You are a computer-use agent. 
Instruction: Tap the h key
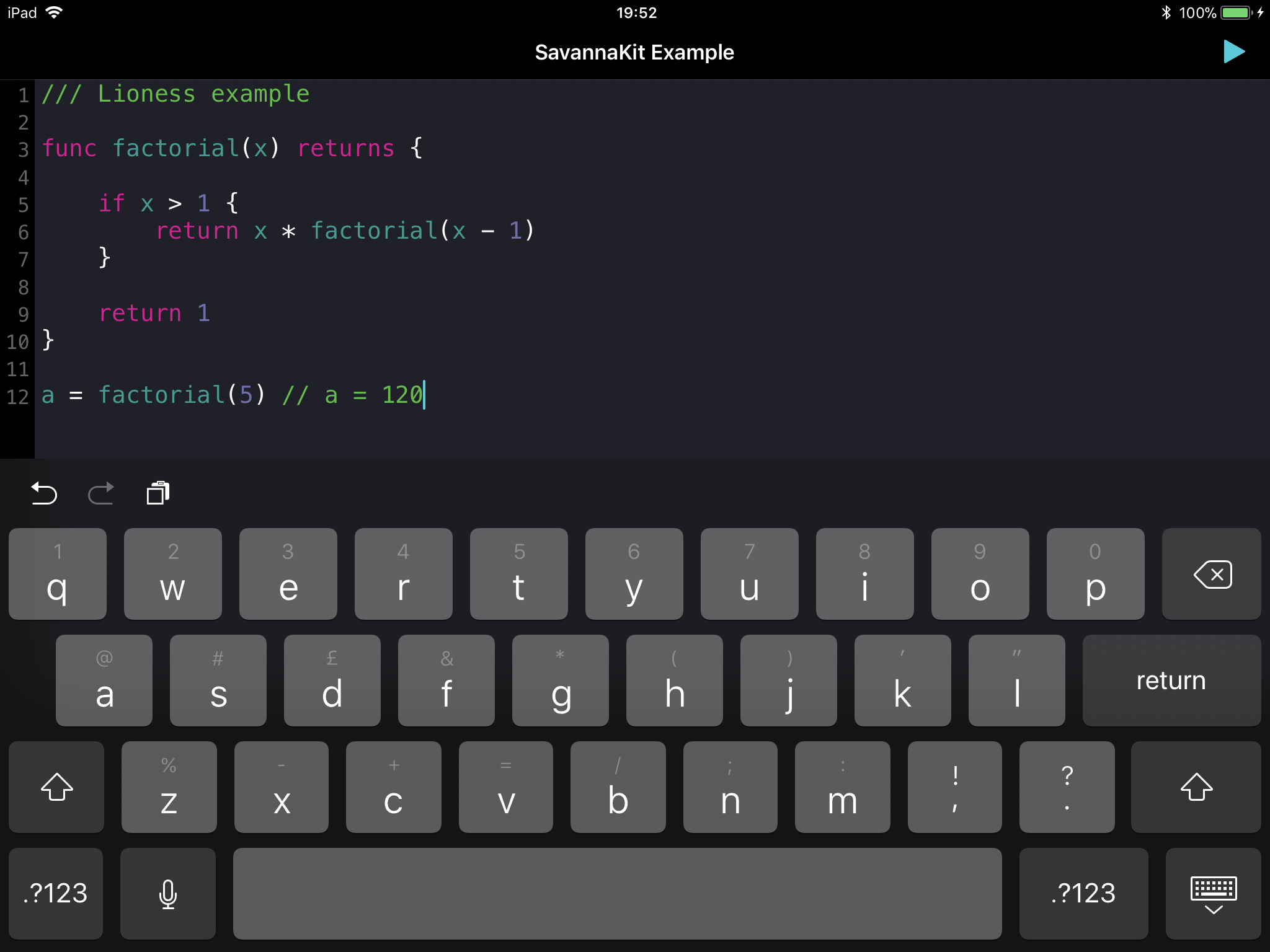point(675,681)
